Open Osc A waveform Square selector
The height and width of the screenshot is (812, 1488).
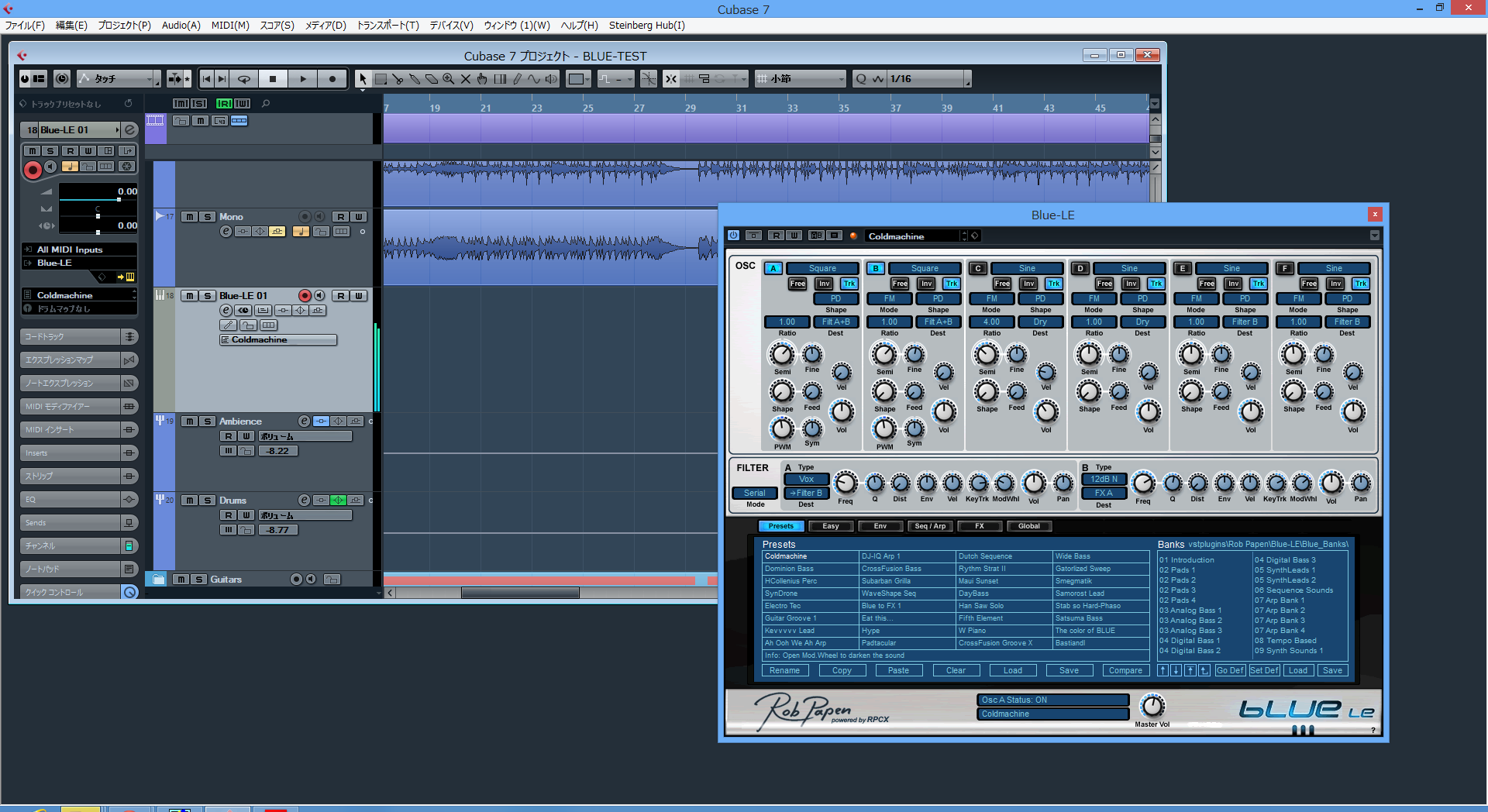click(x=822, y=269)
